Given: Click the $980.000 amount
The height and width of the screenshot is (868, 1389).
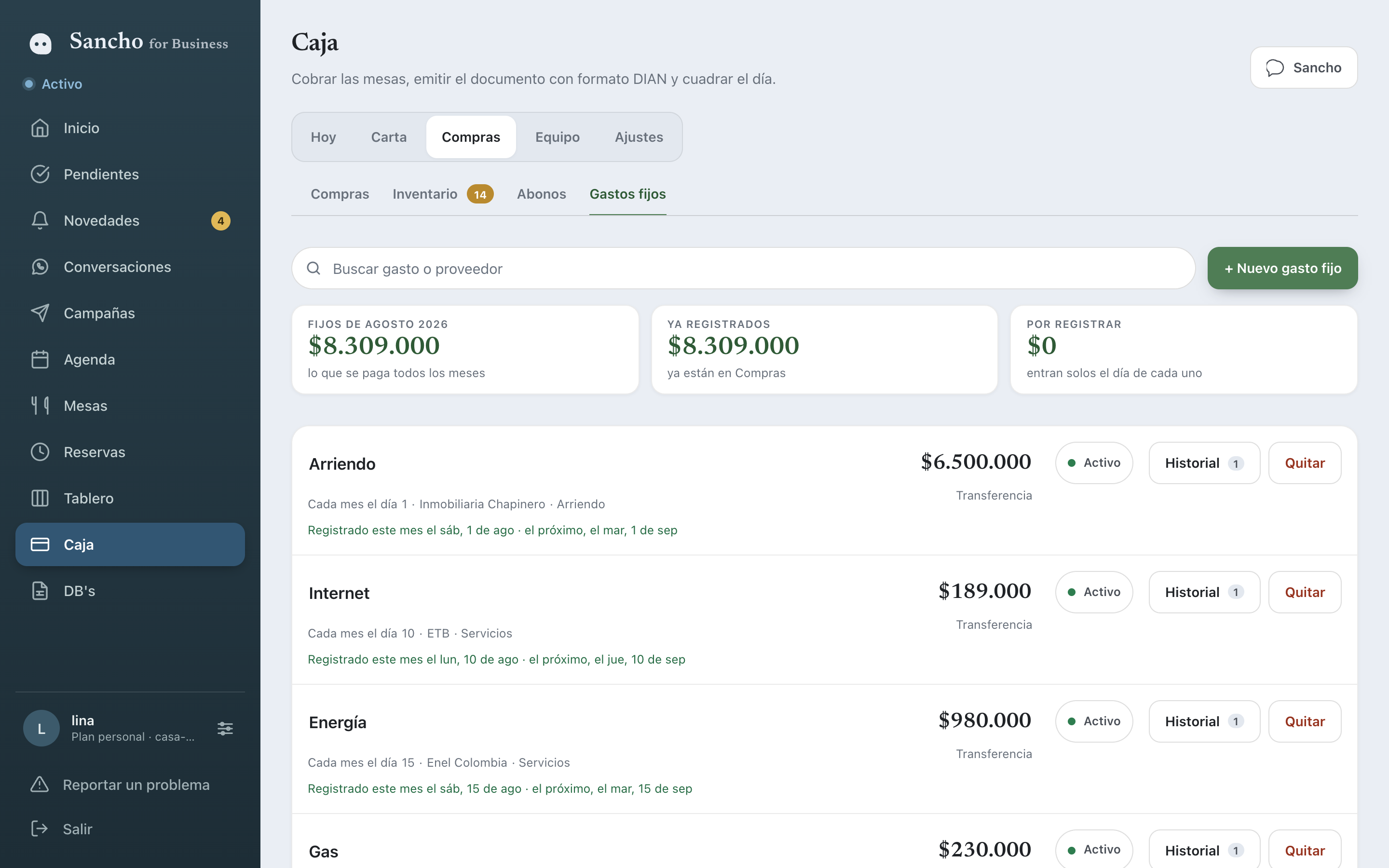Looking at the screenshot, I should [x=984, y=720].
